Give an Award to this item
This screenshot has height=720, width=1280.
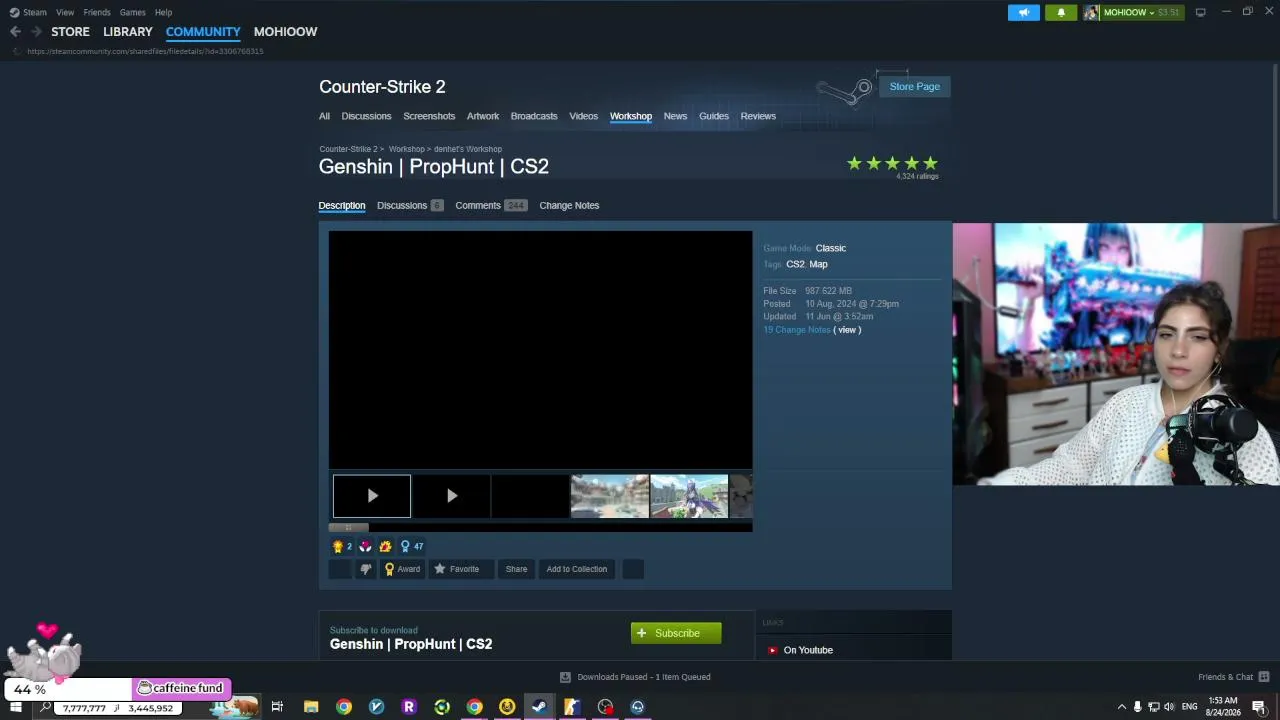[403, 569]
